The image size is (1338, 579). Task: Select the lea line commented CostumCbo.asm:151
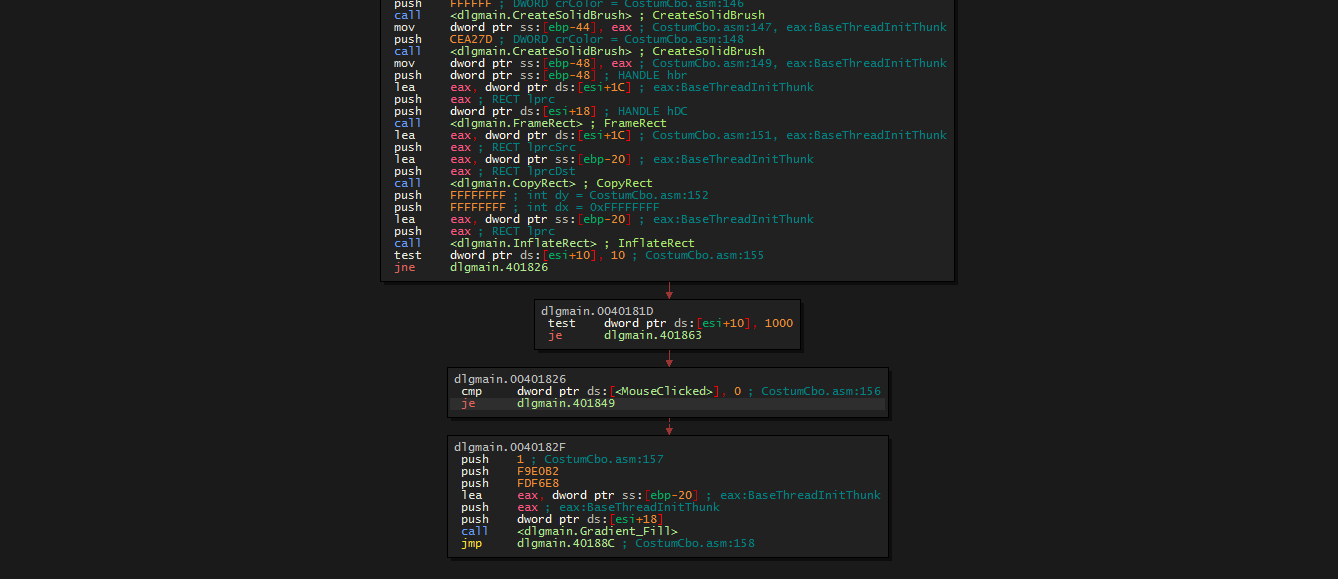[669, 135]
